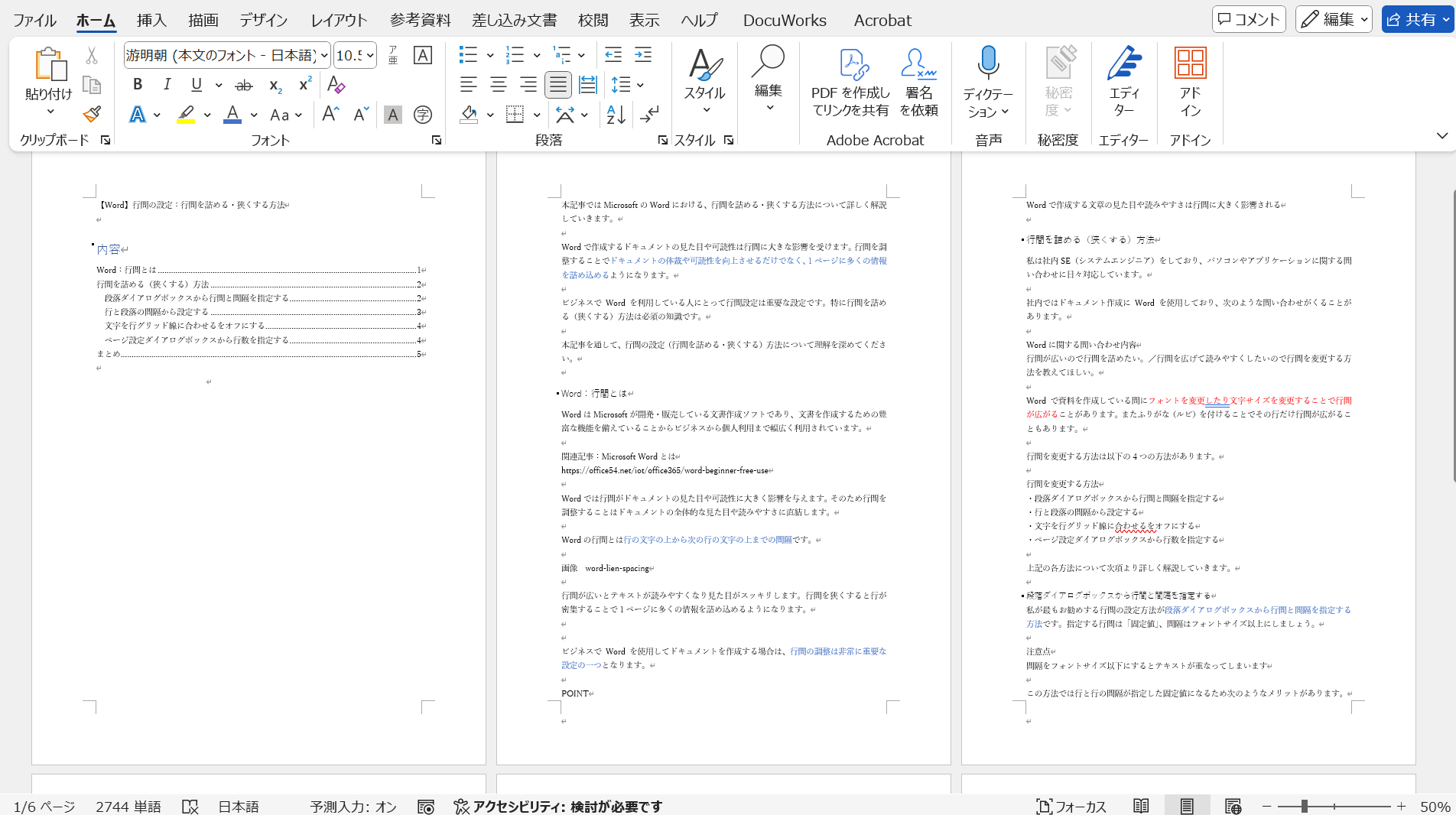Click the phonetic guide (ruby) icon
Screen dimensions: 1456x815
click(393, 55)
